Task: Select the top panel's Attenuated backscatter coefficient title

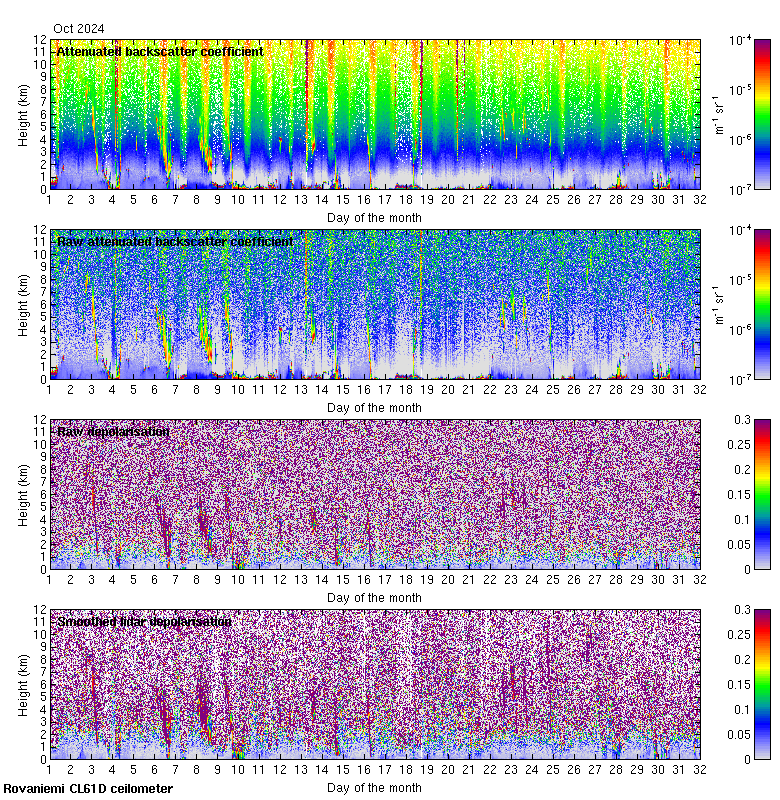Action: click(160, 51)
